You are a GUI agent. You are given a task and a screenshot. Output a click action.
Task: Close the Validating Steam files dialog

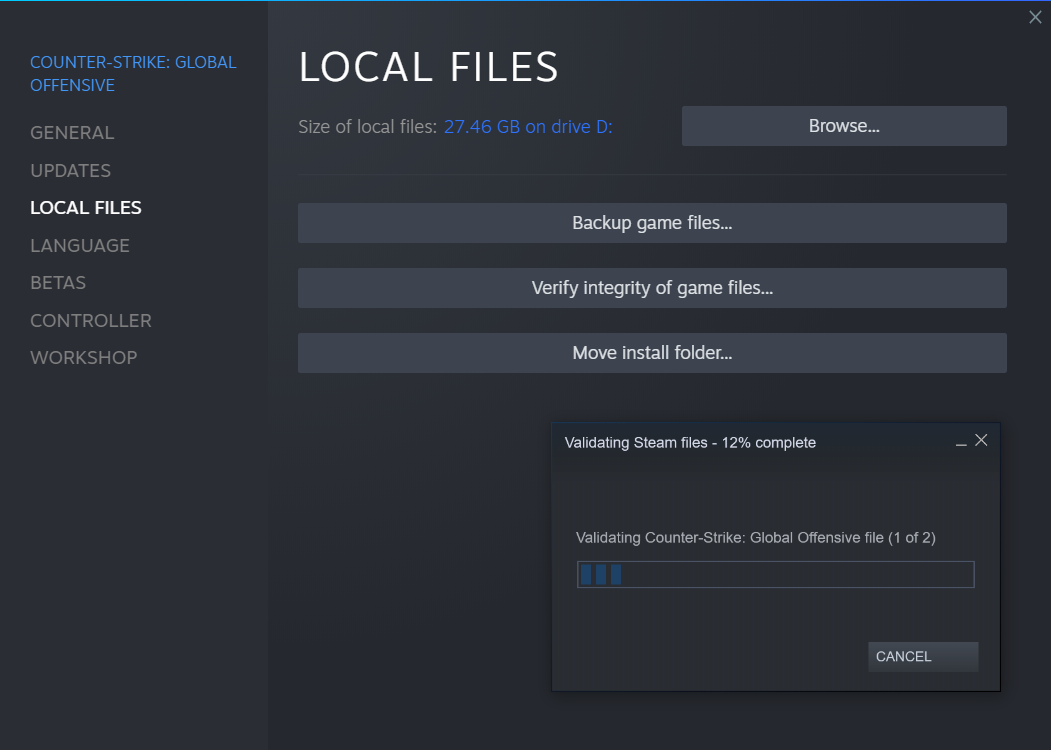[981, 441]
